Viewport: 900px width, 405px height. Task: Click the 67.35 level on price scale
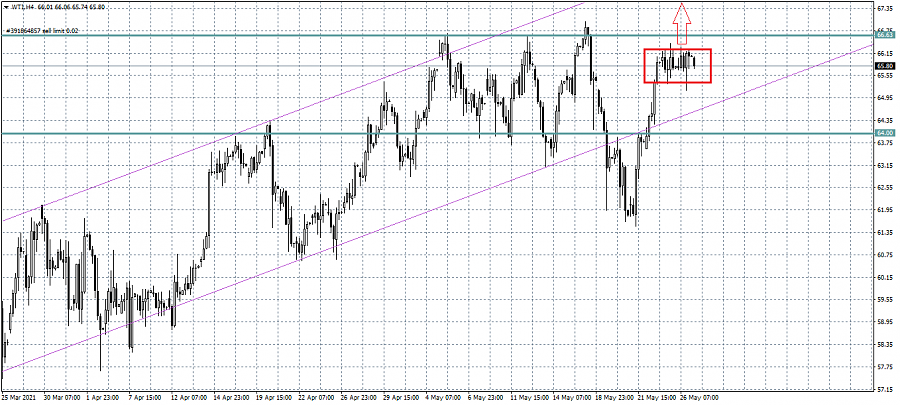click(884, 8)
